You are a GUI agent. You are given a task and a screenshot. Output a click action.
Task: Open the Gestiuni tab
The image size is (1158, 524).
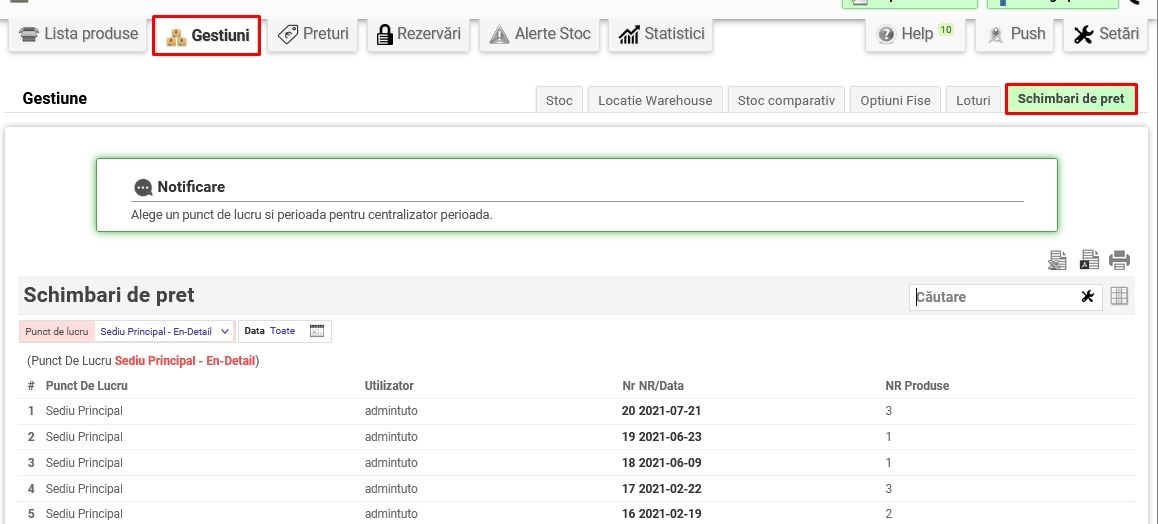tap(207, 35)
